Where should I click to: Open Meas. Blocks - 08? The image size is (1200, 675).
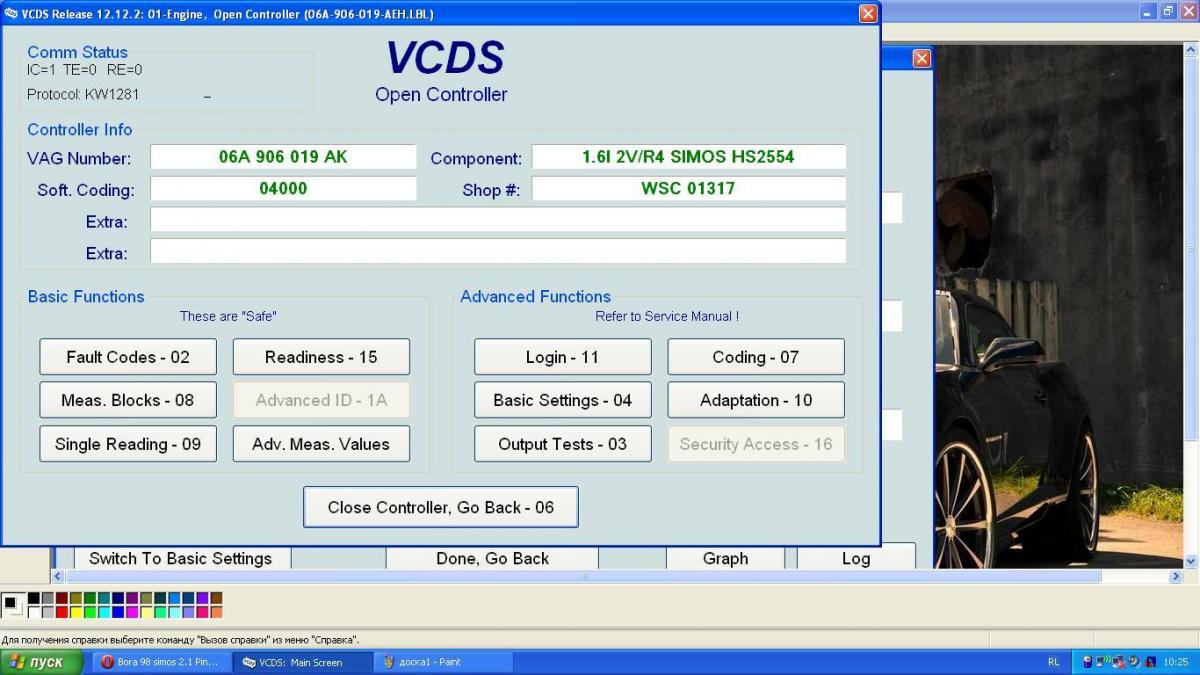128,400
